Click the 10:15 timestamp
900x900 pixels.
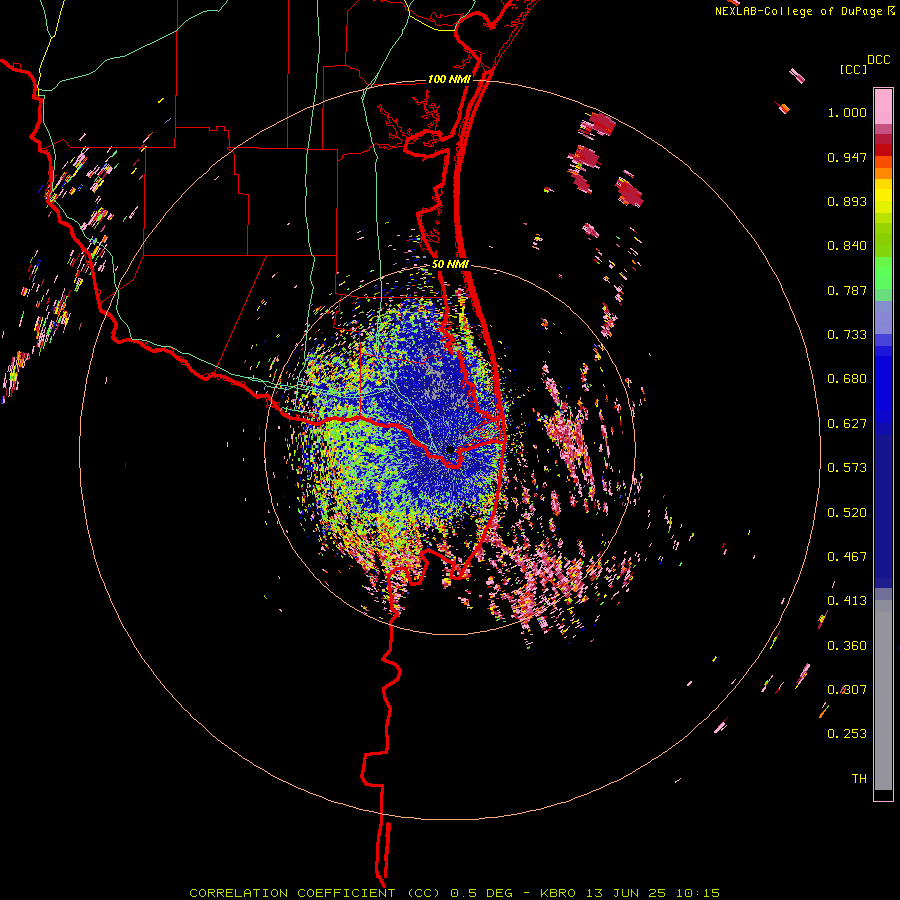(697, 893)
